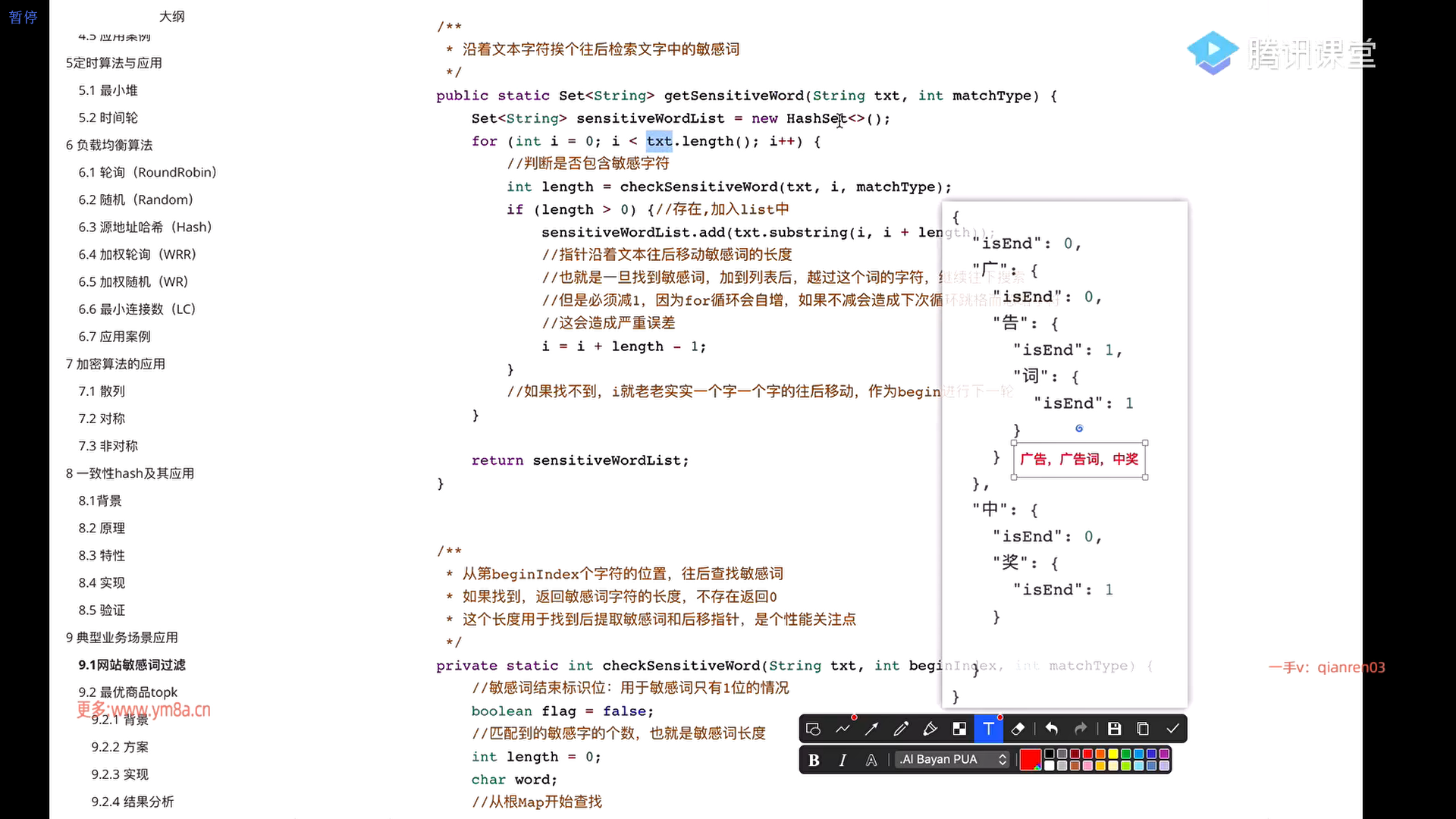Pick the yellow color swatch
The image size is (1456, 819).
[1112, 754]
